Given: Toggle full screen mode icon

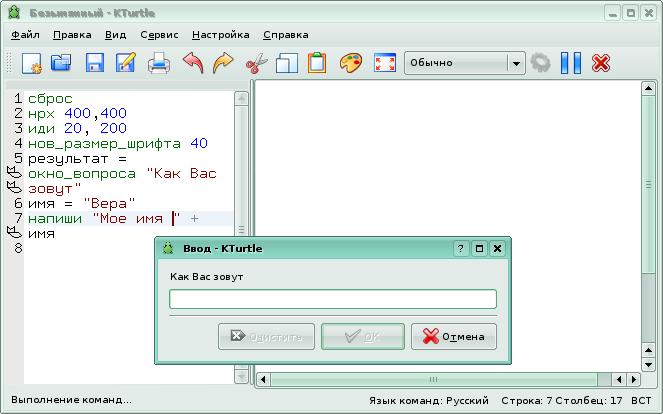Looking at the screenshot, I should point(384,63).
